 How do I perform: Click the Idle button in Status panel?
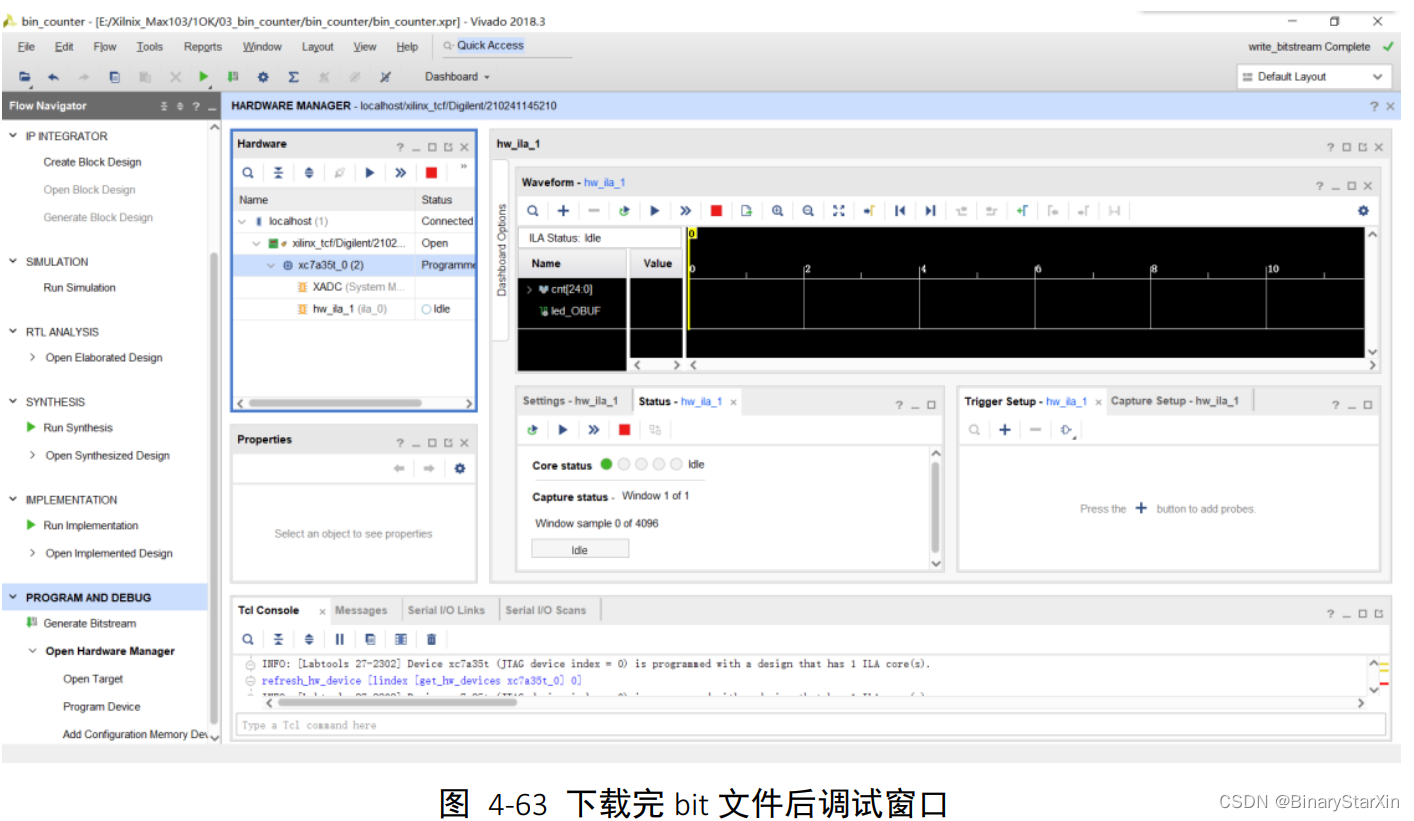[580, 549]
